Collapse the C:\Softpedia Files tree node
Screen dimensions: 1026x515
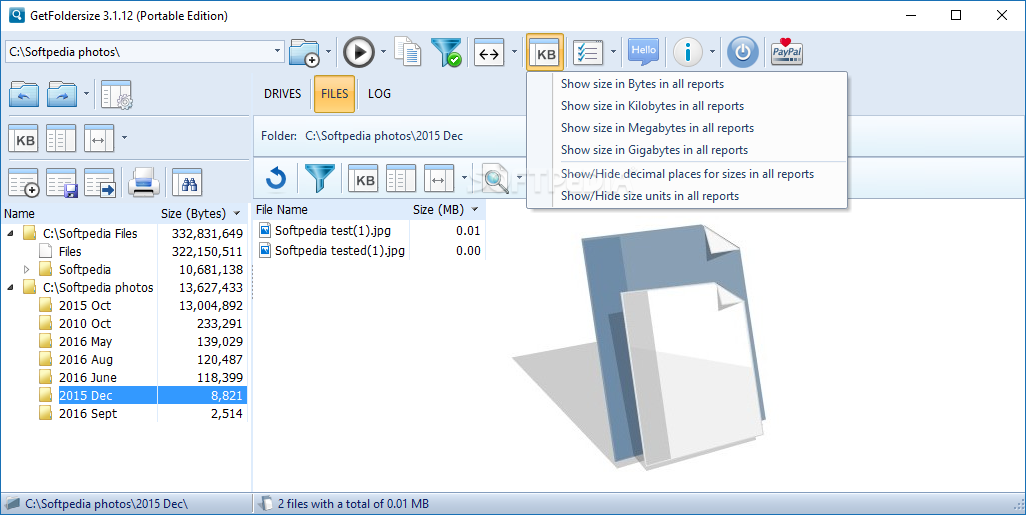tap(10, 233)
